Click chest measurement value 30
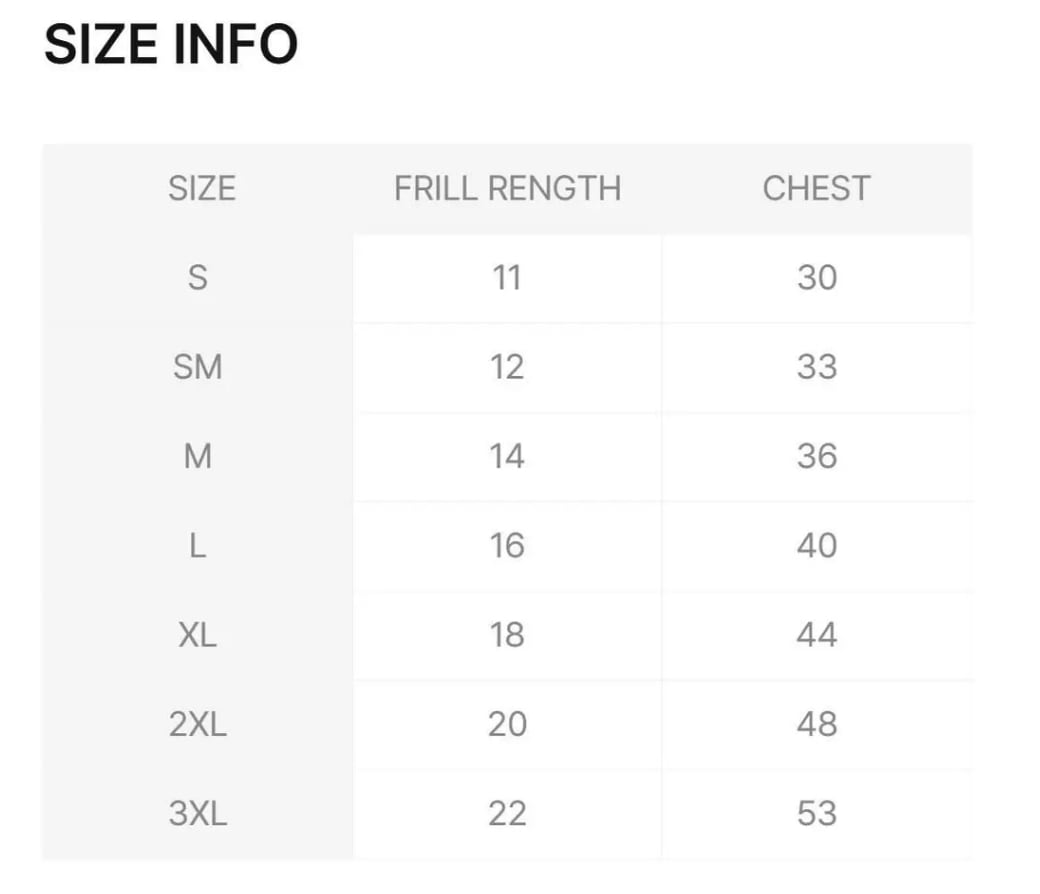 (816, 277)
